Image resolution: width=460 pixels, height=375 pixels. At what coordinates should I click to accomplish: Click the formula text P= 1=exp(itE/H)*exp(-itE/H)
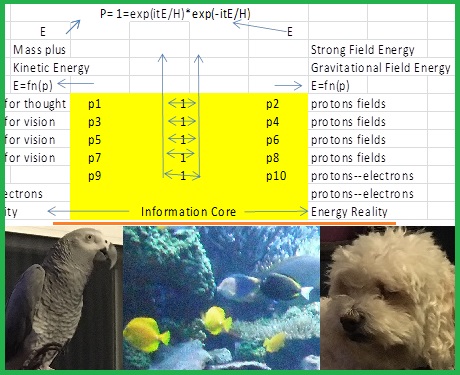[x=175, y=14]
